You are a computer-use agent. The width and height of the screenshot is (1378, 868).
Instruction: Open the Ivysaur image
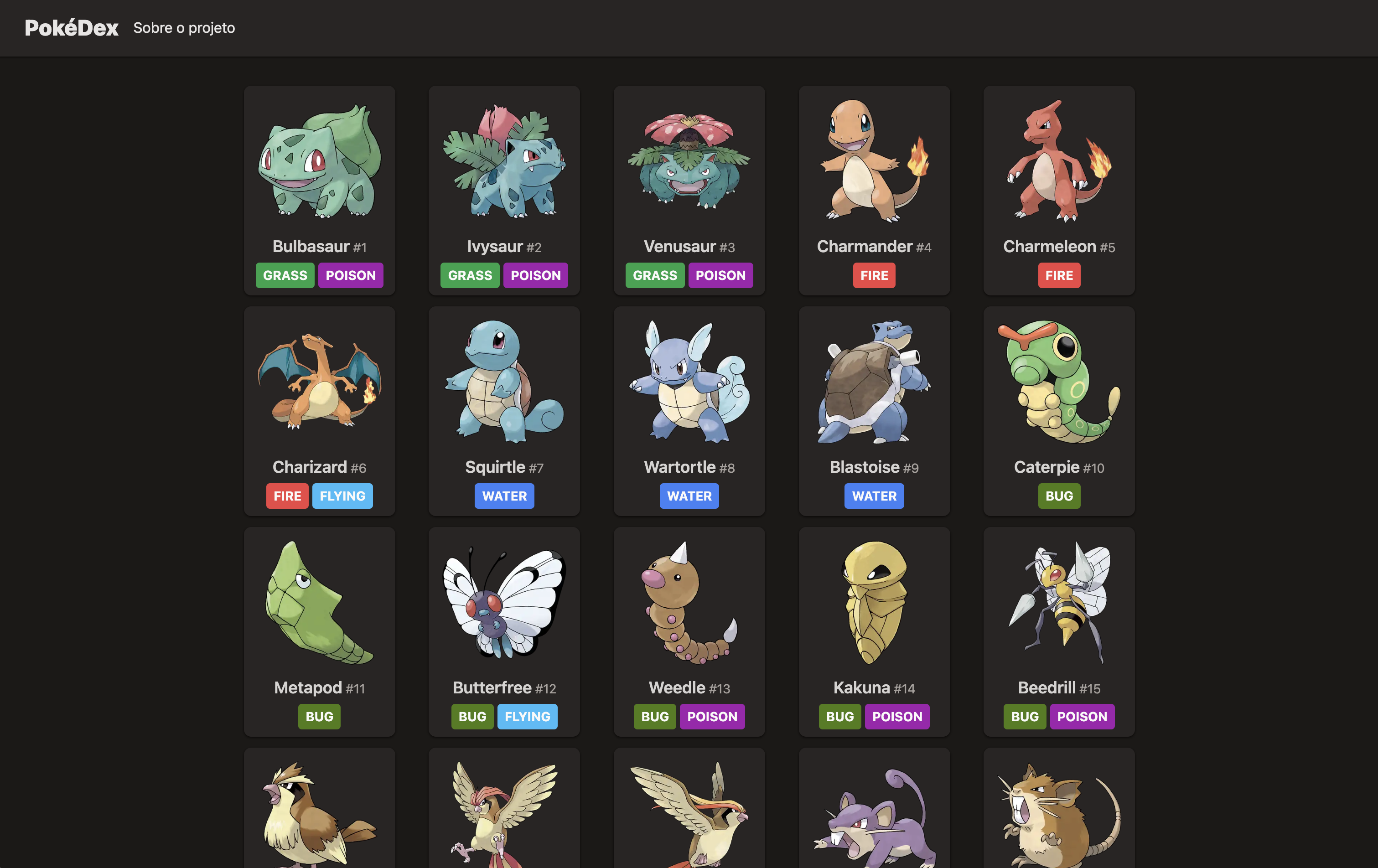click(x=504, y=160)
